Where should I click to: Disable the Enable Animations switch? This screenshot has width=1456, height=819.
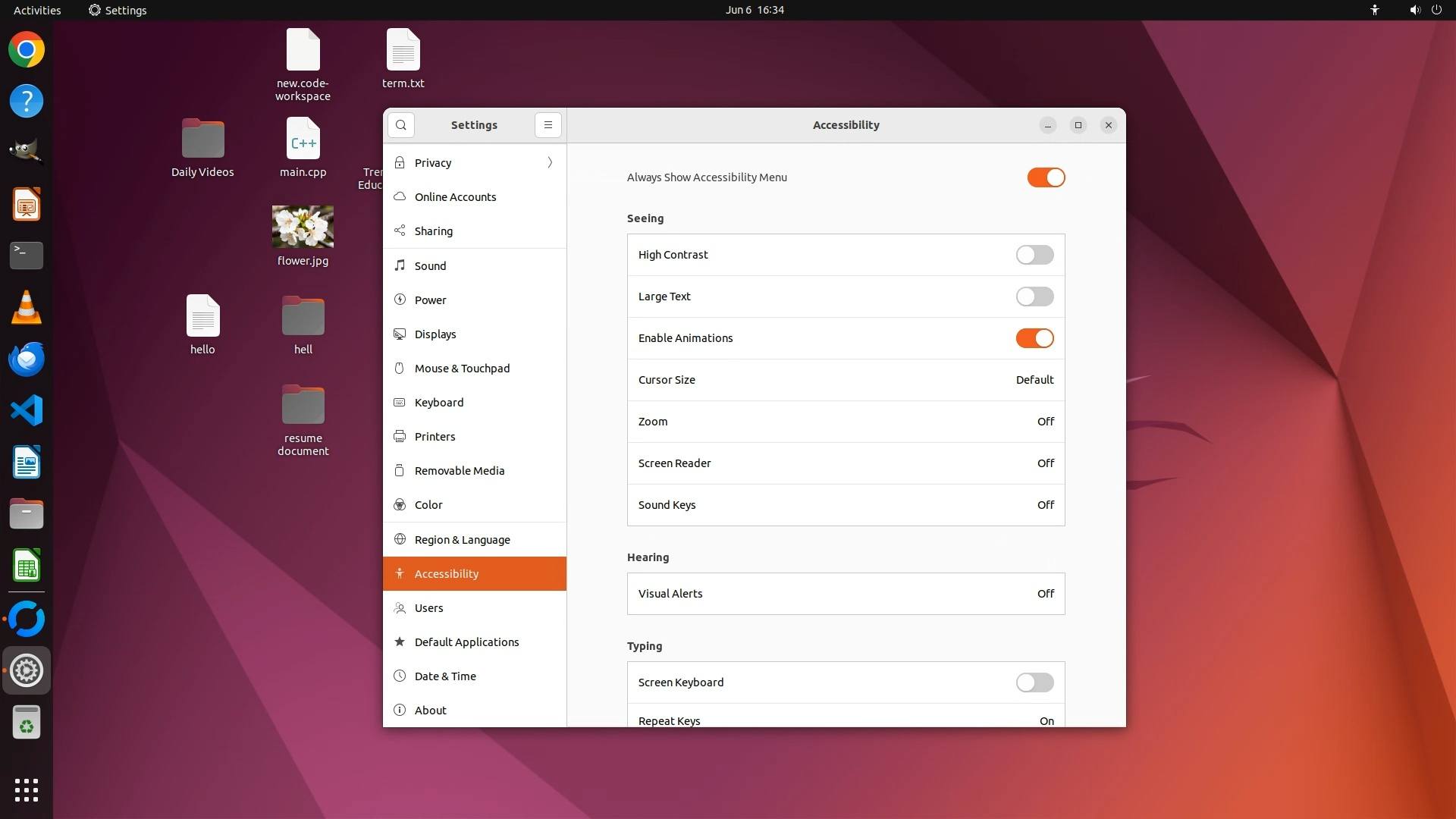[x=1034, y=338]
